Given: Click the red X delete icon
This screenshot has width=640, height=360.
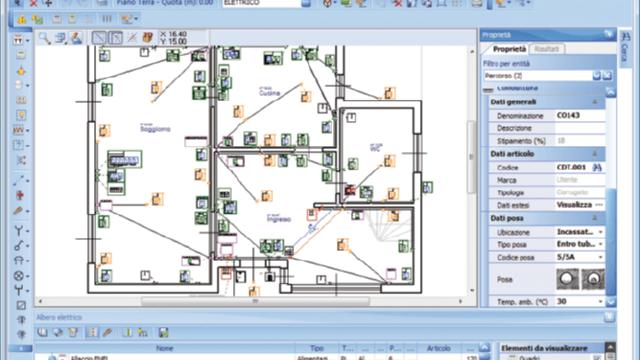Looking at the screenshot, I should tap(34, 3).
